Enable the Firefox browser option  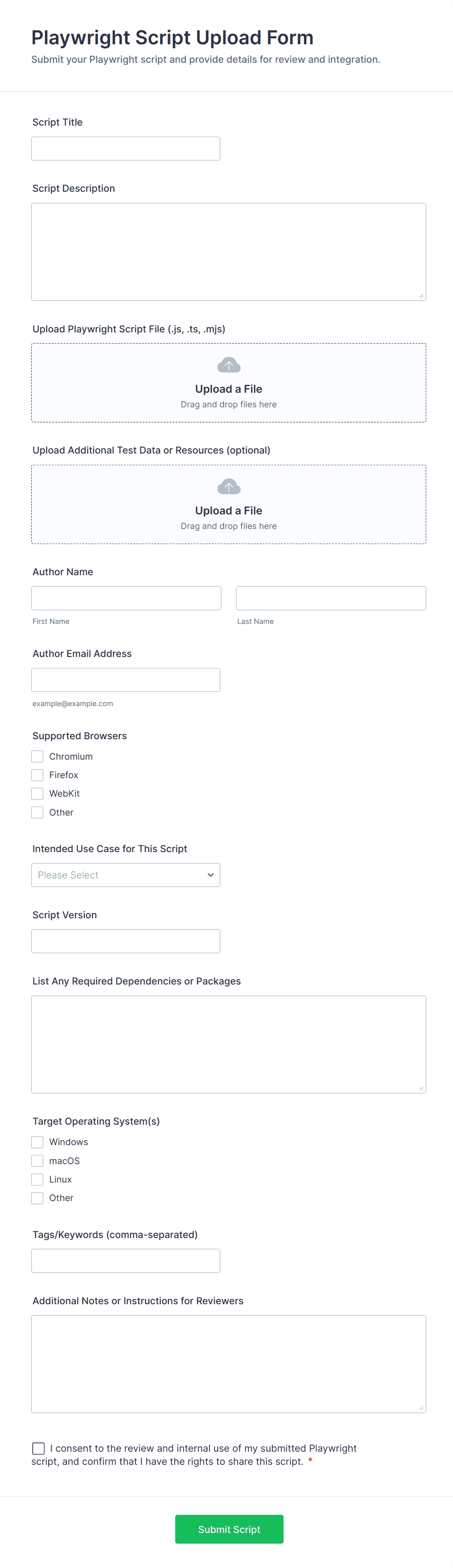click(x=38, y=775)
